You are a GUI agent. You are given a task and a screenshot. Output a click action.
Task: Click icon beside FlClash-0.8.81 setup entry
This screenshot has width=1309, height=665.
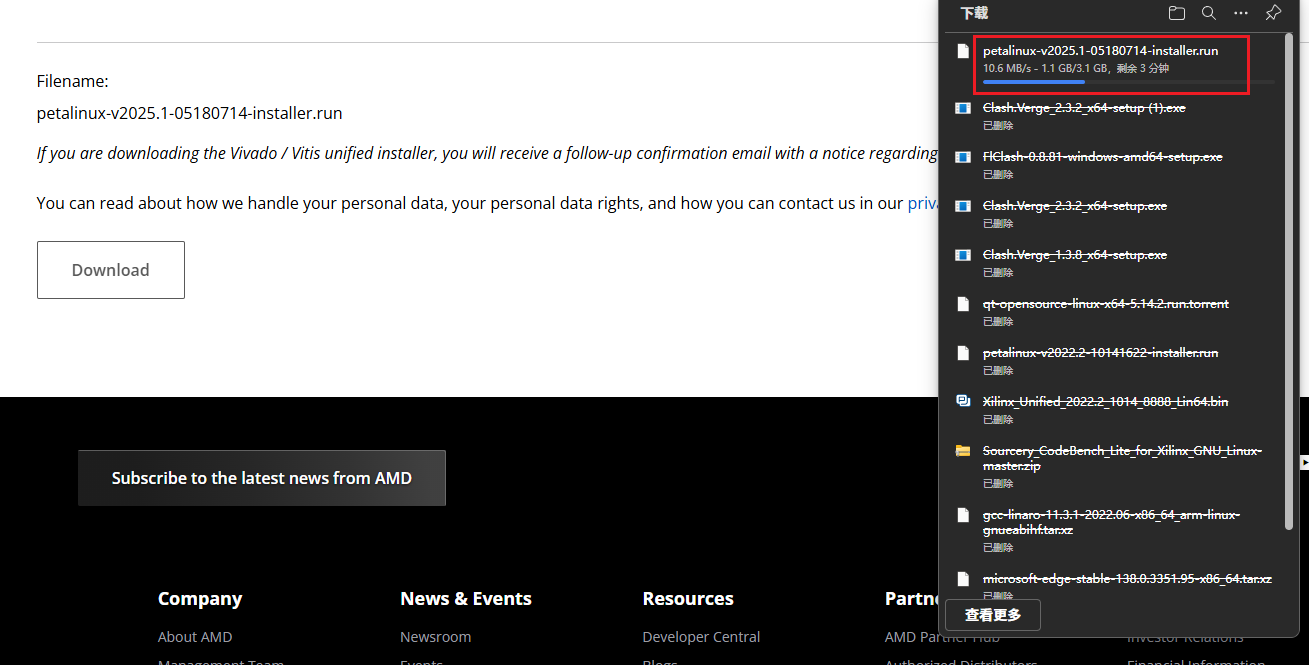tap(963, 157)
